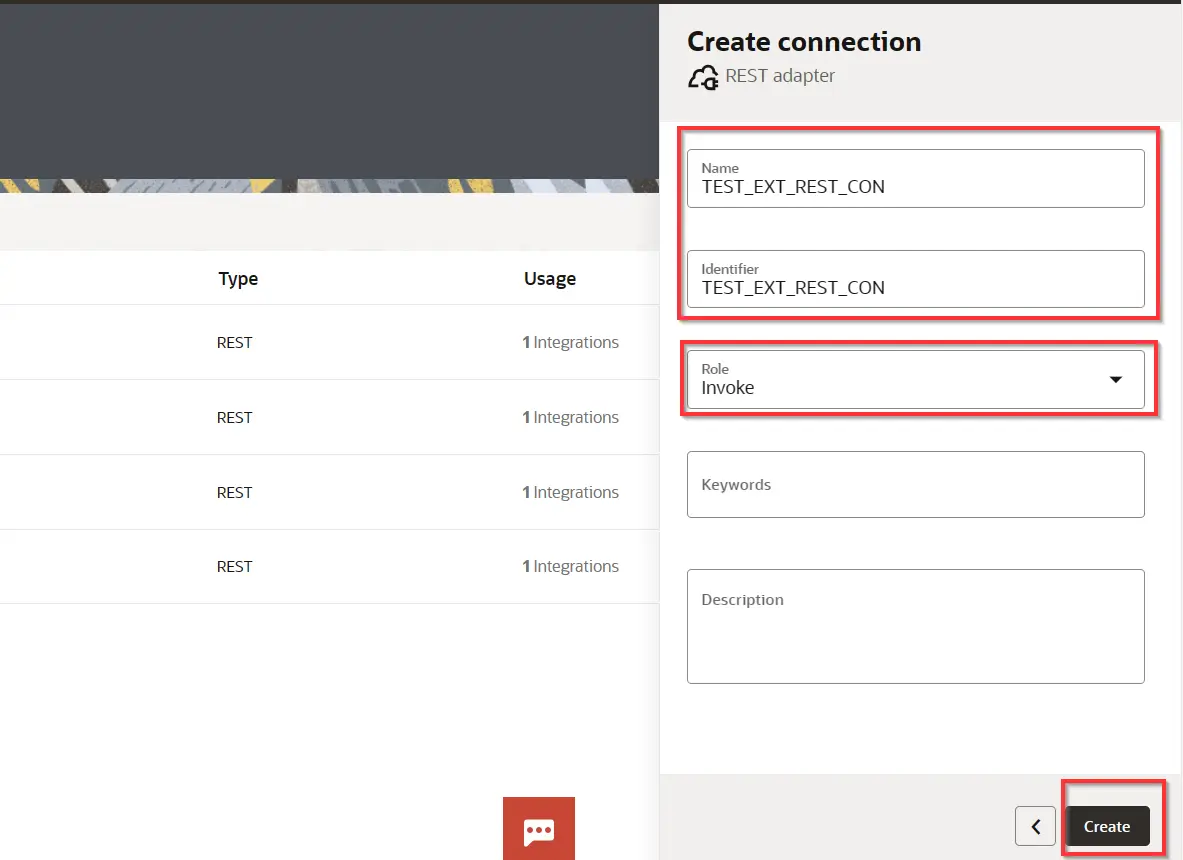Select the fourth row REST type cell
Image resolution: width=1183 pixels, height=860 pixels.
tap(235, 566)
